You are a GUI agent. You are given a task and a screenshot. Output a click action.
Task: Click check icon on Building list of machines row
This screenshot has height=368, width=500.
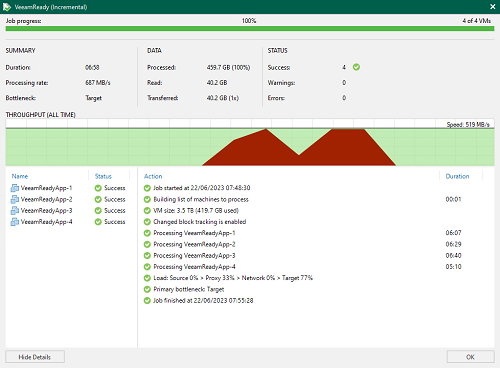point(147,199)
